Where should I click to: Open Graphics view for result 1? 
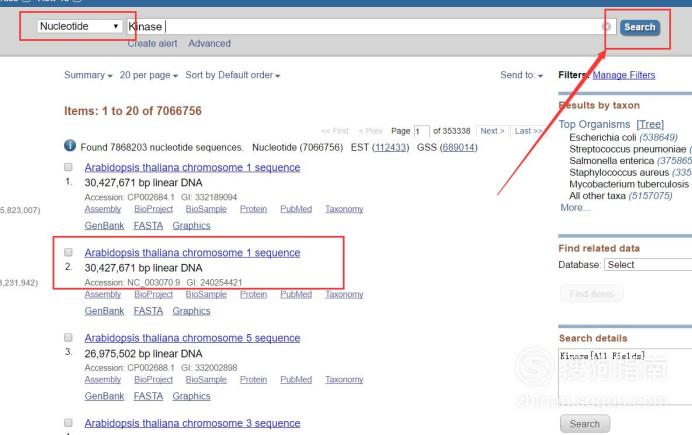click(x=191, y=225)
